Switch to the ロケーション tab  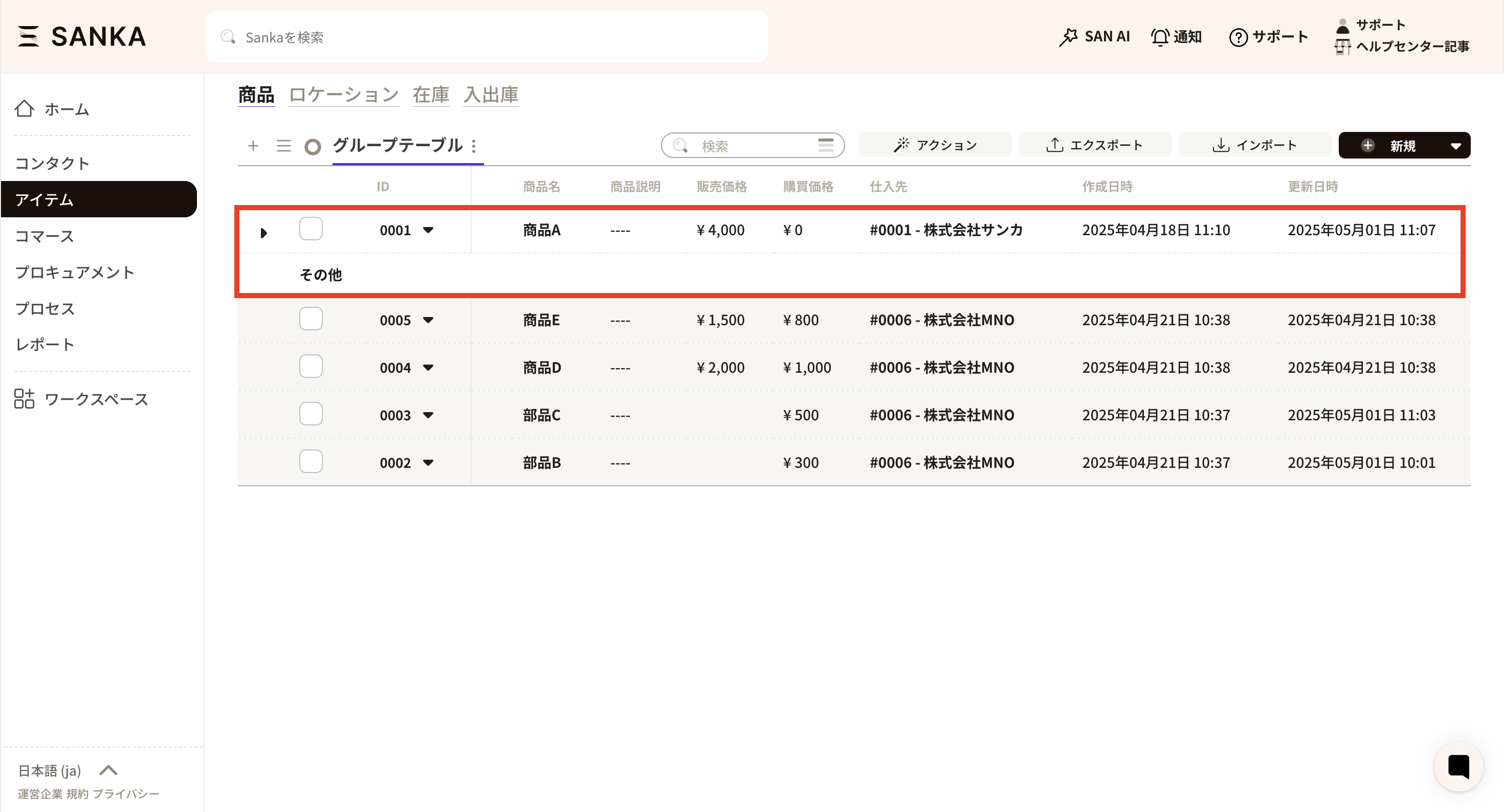pyautogui.click(x=343, y=95)
